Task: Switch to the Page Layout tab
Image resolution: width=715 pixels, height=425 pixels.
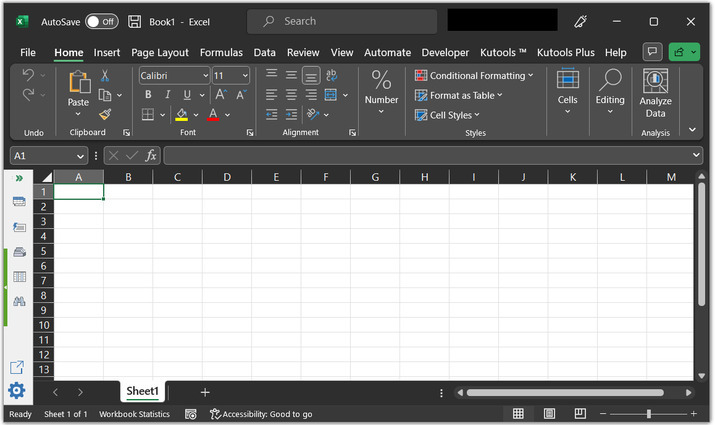Action: click(x=160, y=52)
